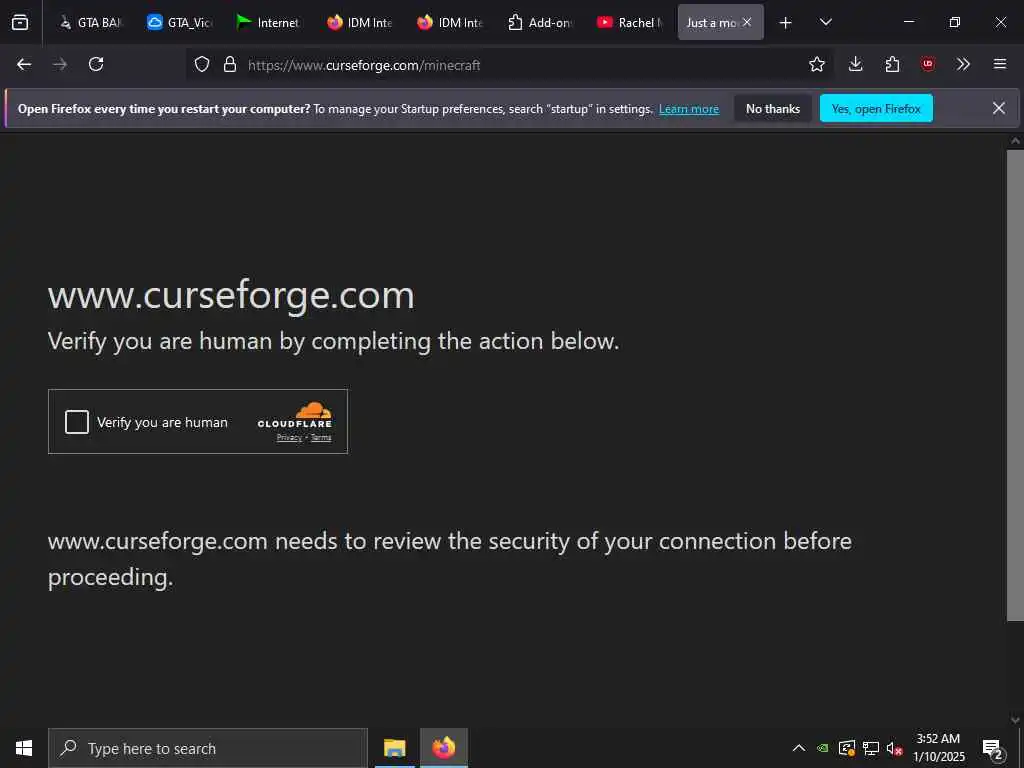Show more tools overflow chevrons
The width and height of the screenshot is (1024, 768).
click(x=963, y=64)
